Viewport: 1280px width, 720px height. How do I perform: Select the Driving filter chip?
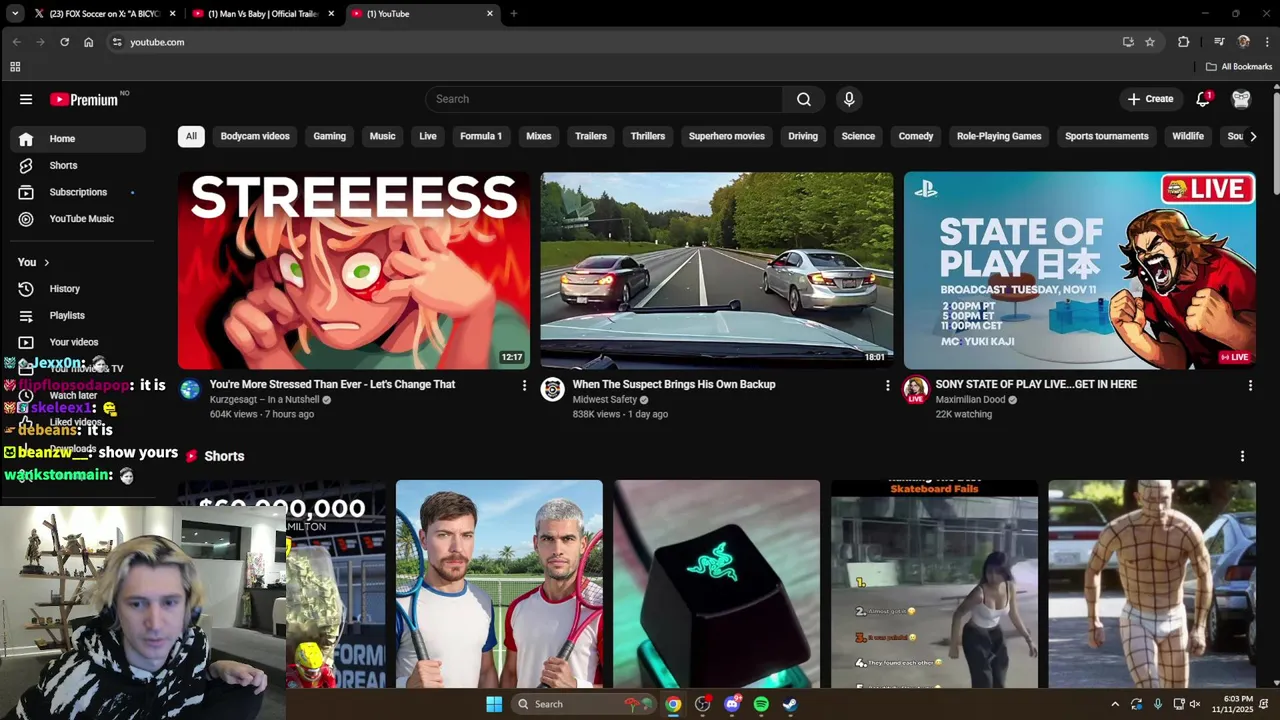click(803, 136)
